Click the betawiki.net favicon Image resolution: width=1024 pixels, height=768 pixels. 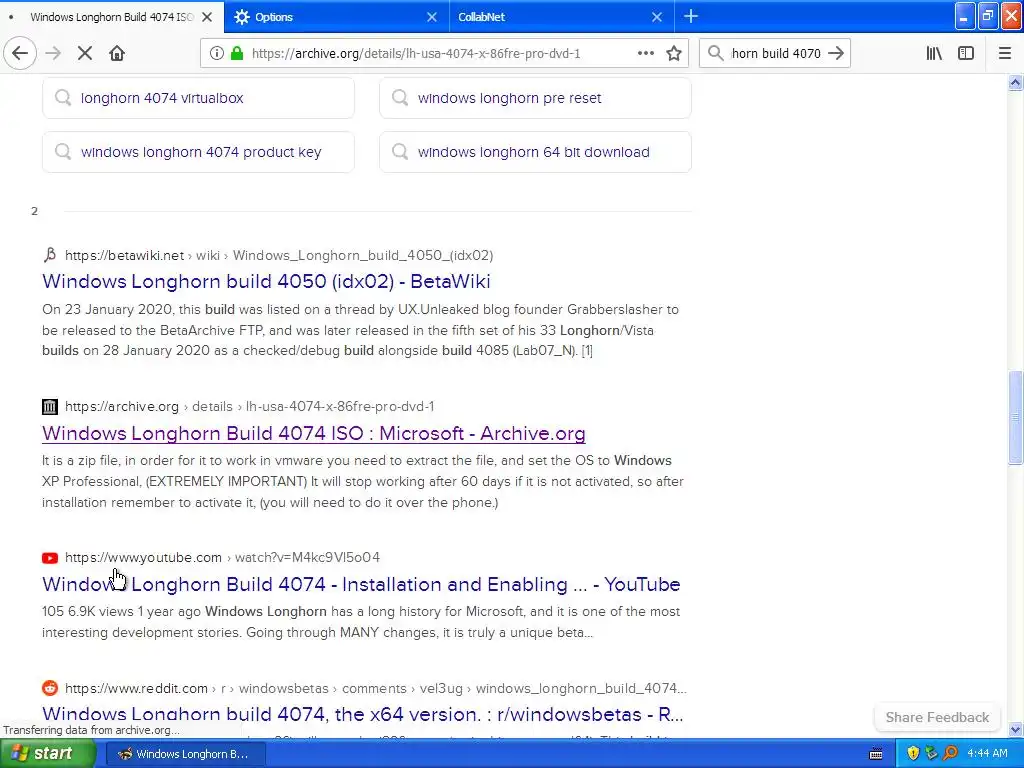[50, 255]
